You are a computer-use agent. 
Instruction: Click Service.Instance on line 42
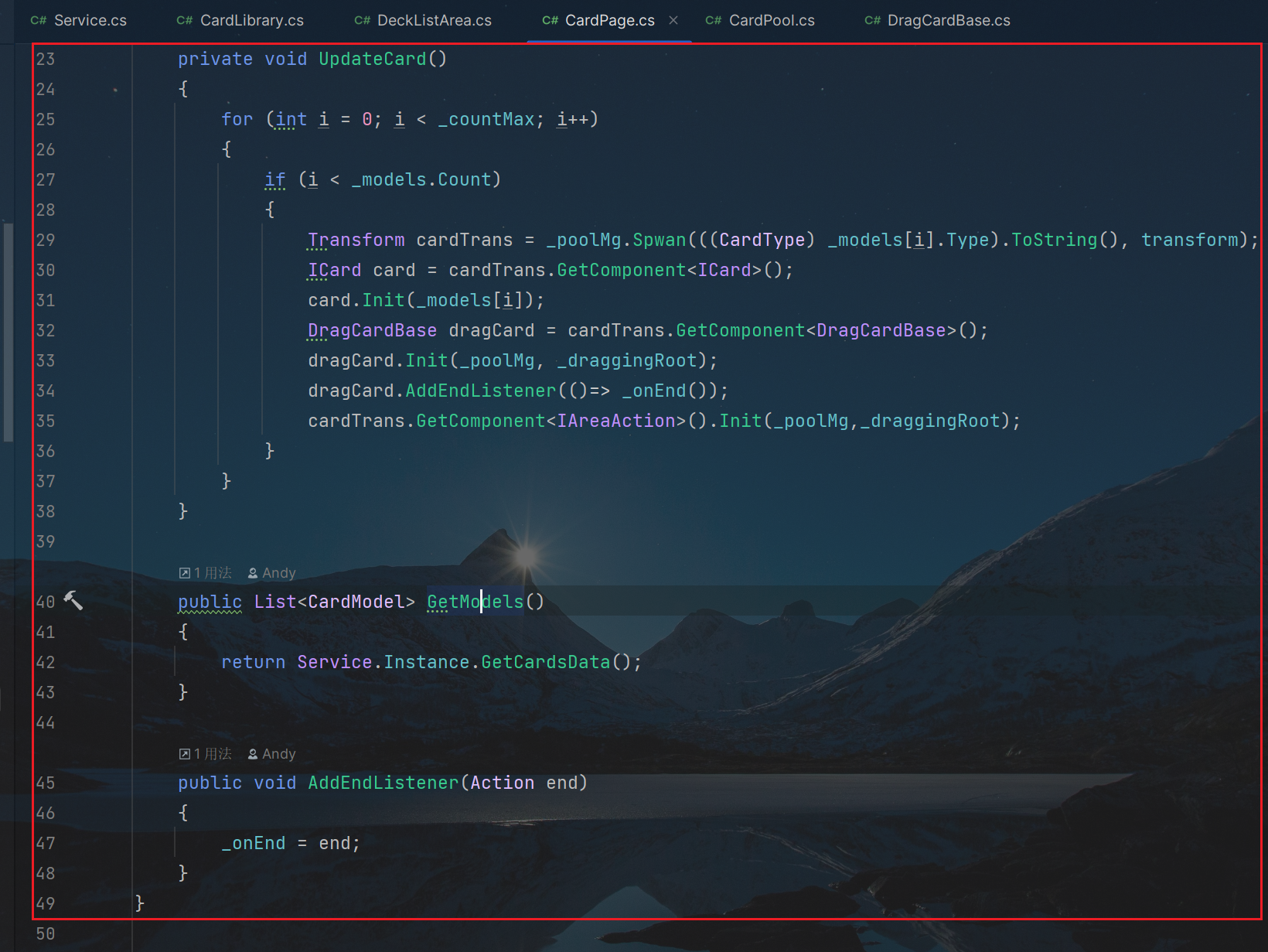383,662
